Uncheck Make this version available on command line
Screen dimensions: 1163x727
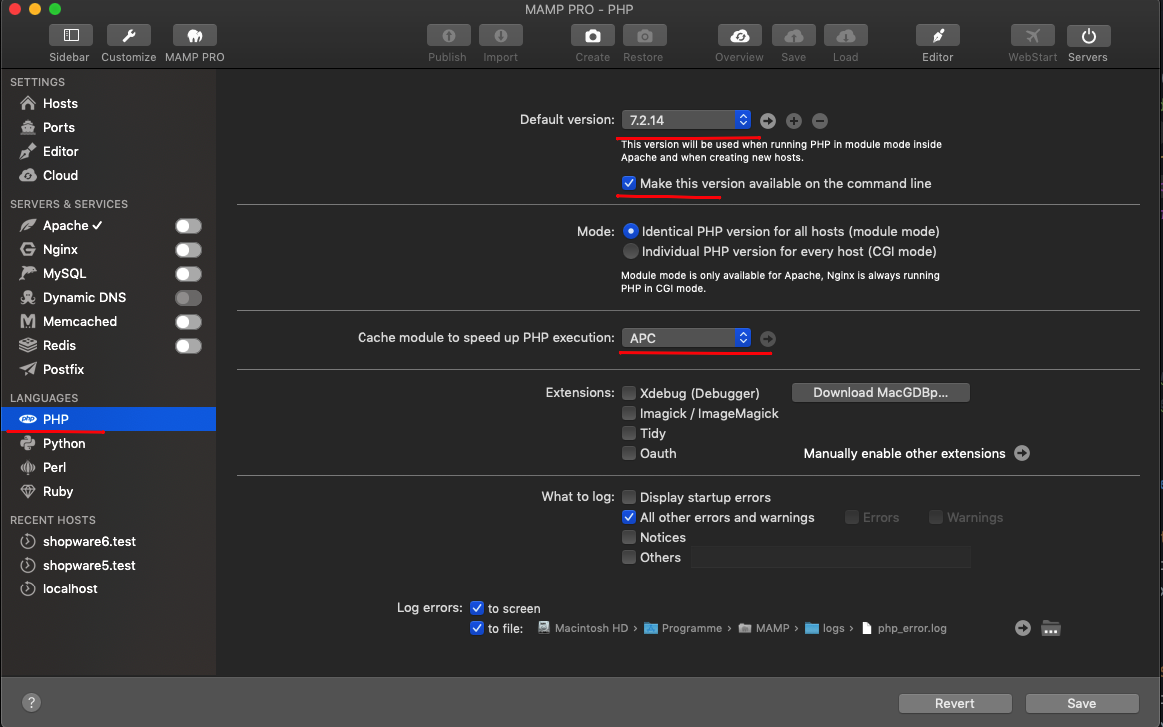(629, 184)
